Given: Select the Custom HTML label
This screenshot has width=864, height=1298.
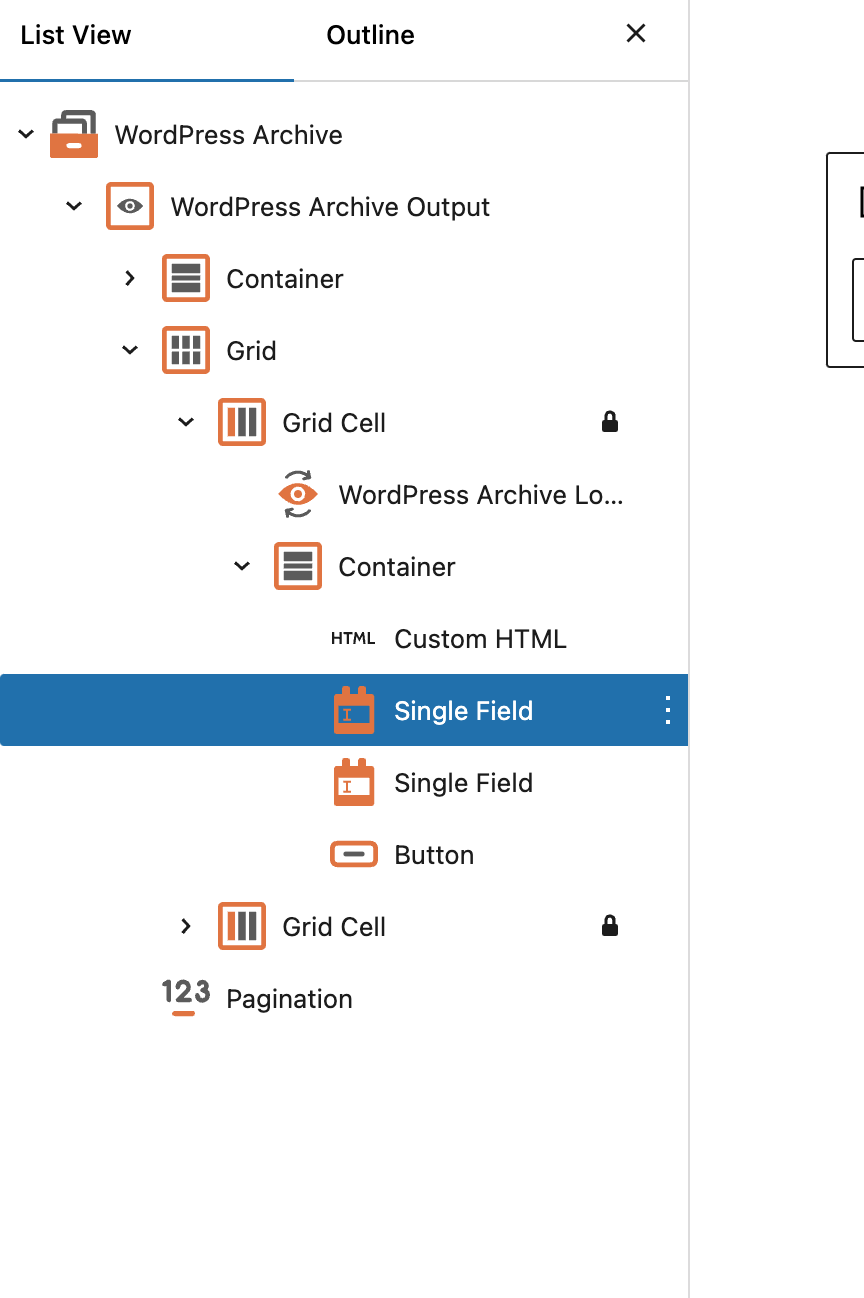Looking at the screenshot, I should click(x=481, y=639).
